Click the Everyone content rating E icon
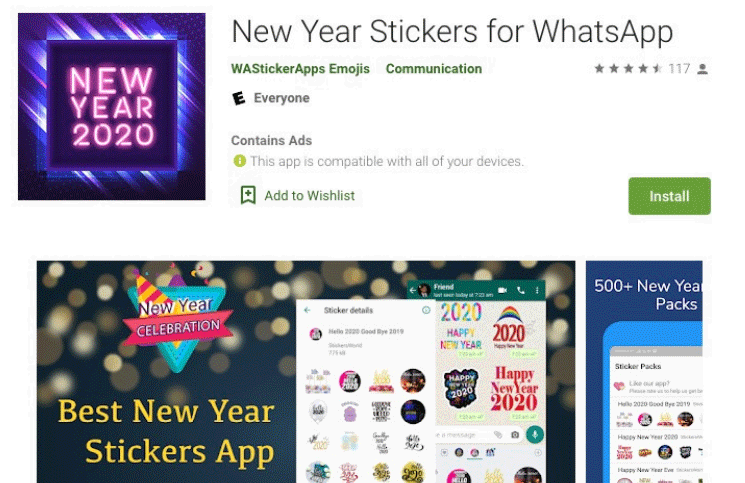Viewport: 745px width, 483px height. coord(239,98)
